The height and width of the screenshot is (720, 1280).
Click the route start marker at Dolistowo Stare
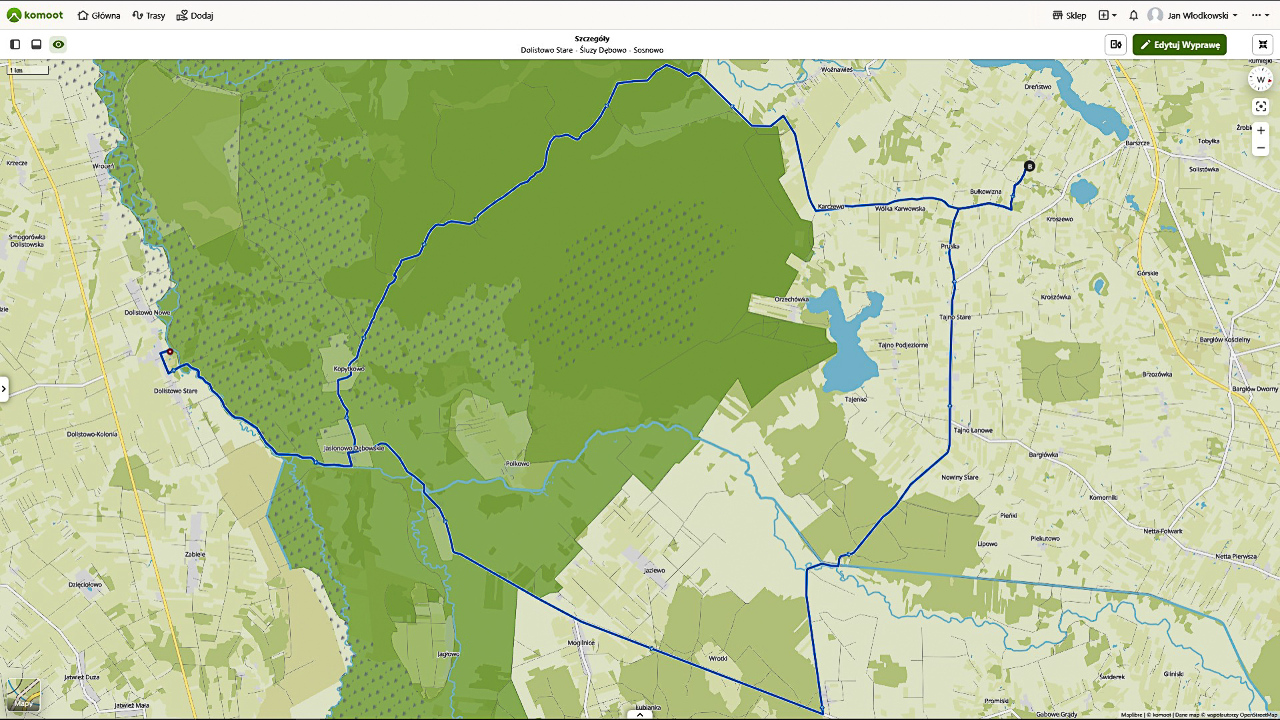click(170, 351)
